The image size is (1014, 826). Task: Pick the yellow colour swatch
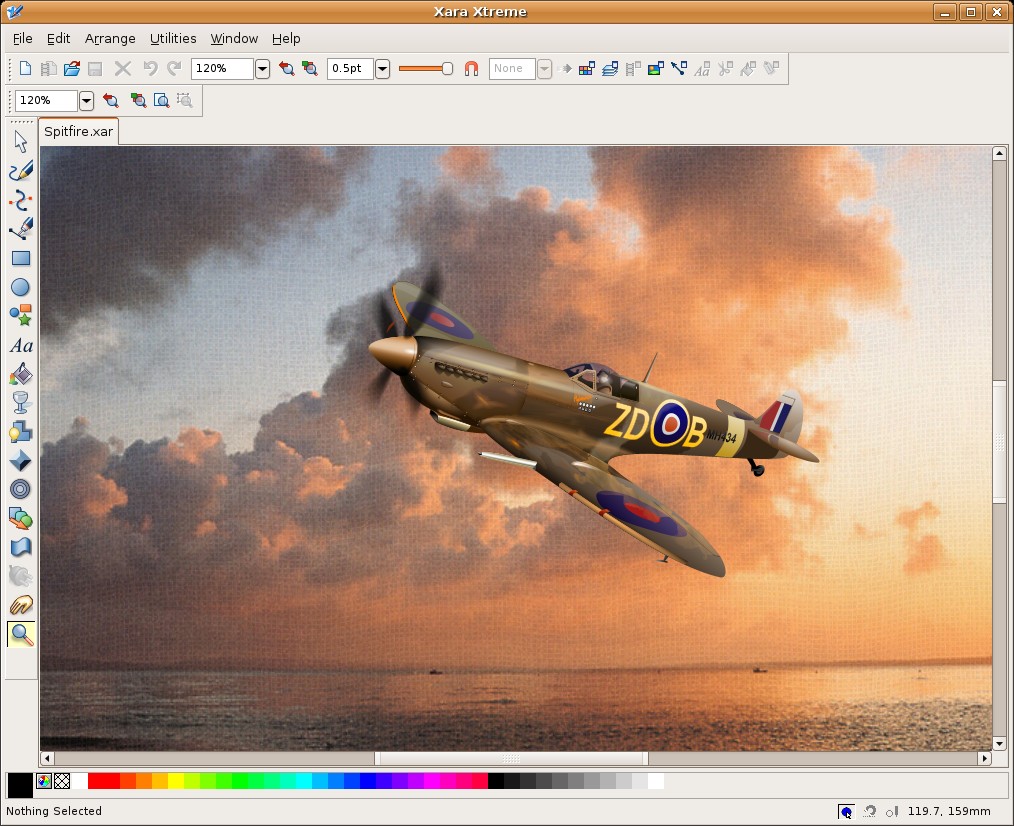176,781
